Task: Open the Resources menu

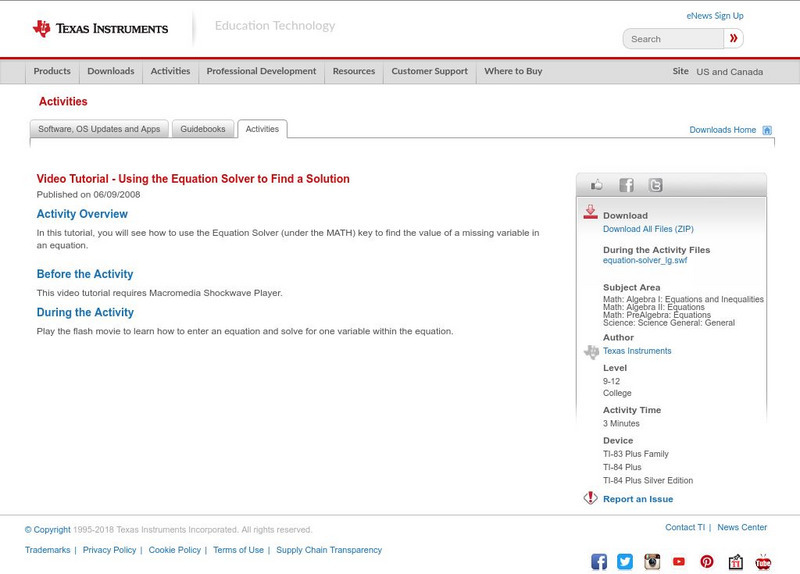Action: 354,71
